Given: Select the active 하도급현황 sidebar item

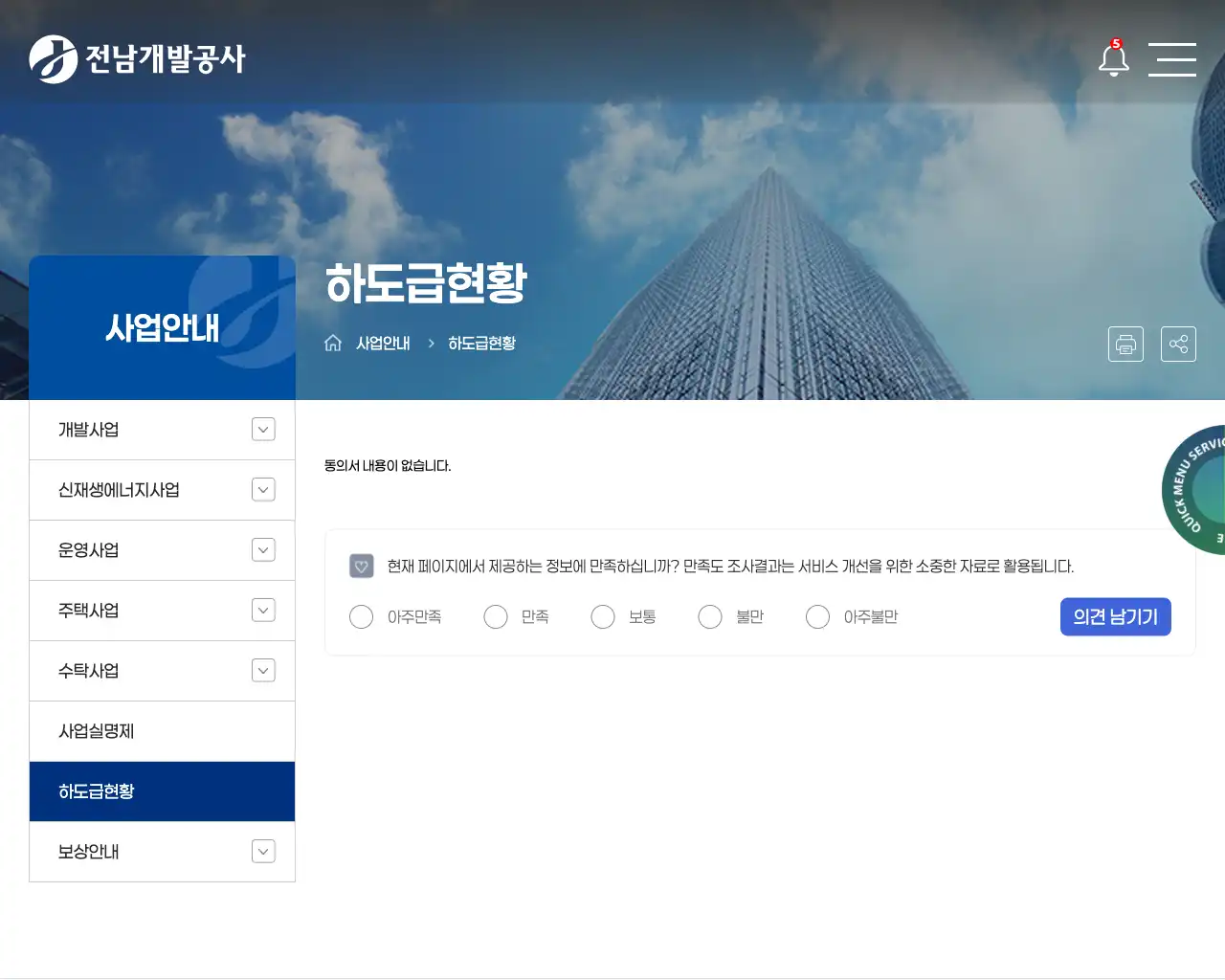Looking at the screenshot, I should 162,791.
